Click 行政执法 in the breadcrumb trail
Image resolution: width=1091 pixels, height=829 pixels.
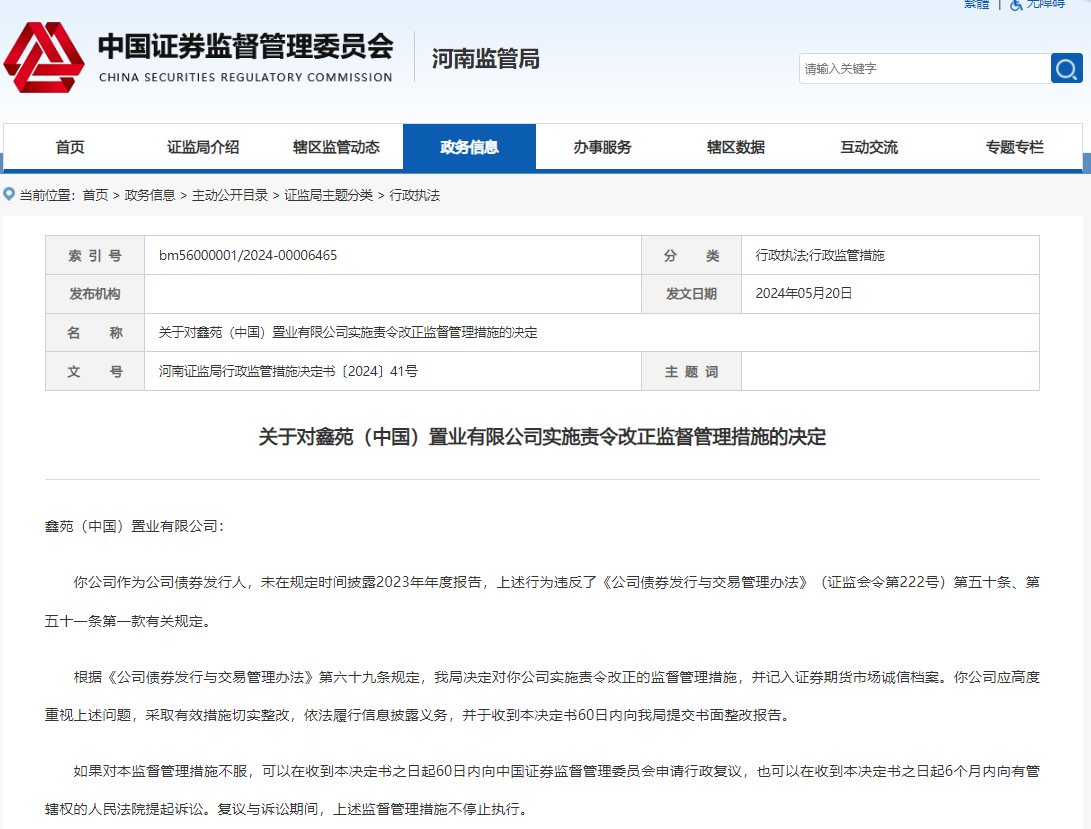(415, 195)
